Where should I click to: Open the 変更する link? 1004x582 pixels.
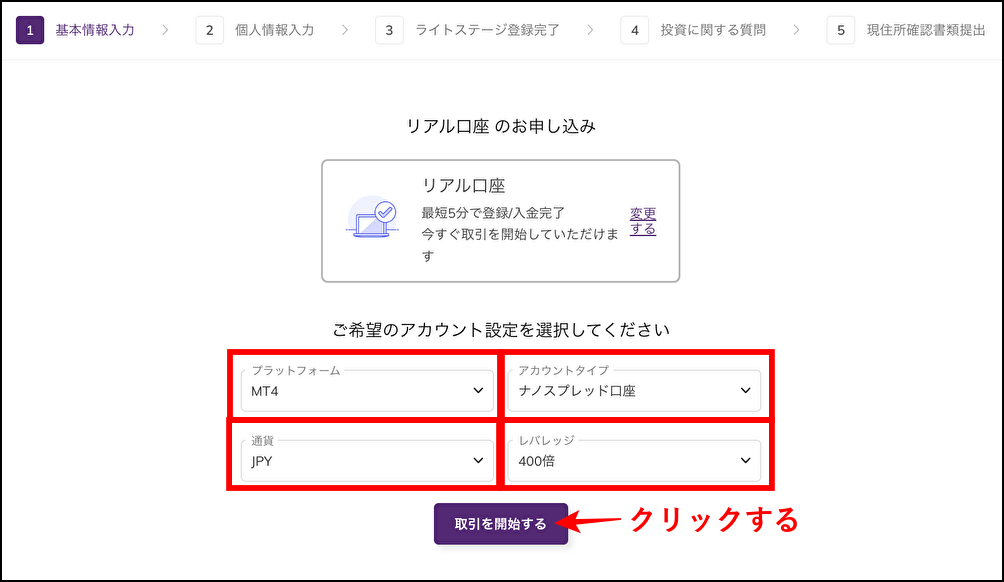(643, 220)
